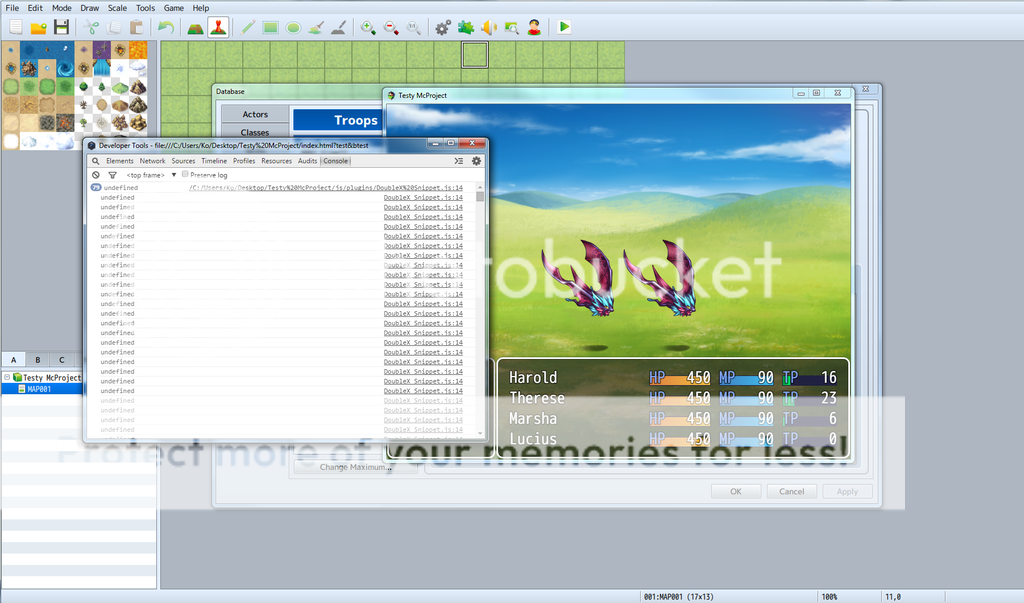This screenshot has width=1024, height=603.
Task: Activate the console filter funnel
Action: tap(111, 175)
